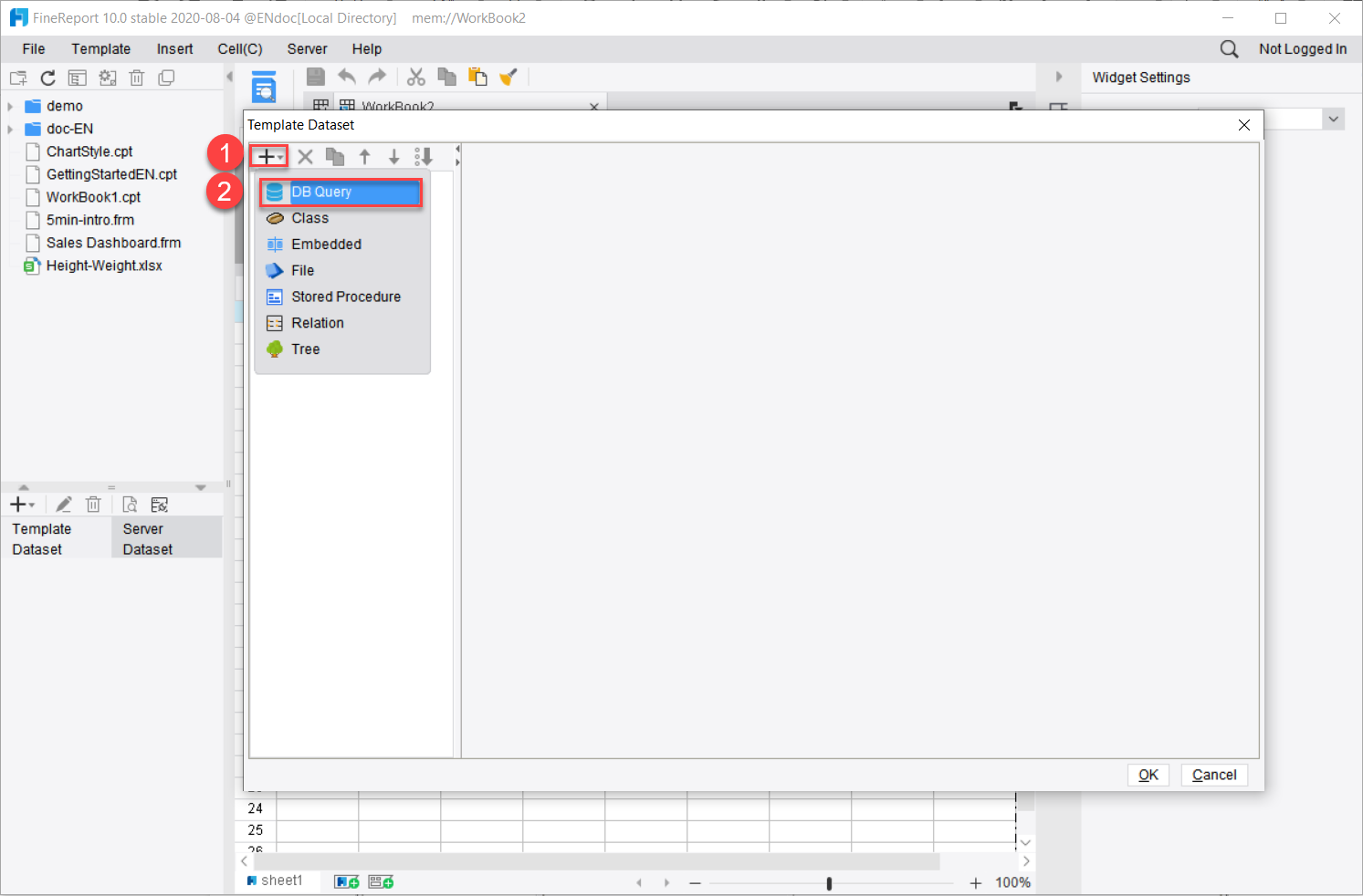The image size is (1363, 896).
Task: Click the copy icon in Template Dataset dialog
Action: tap(335, 157)
